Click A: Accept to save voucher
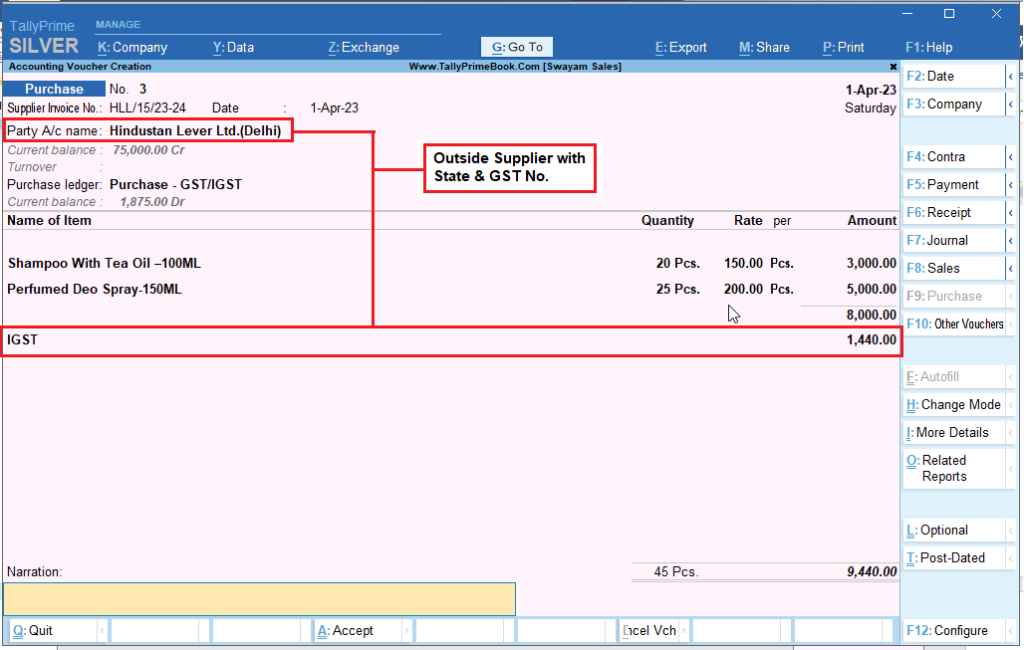Viewport: 1024px width, 650px height. coord(357,631)
